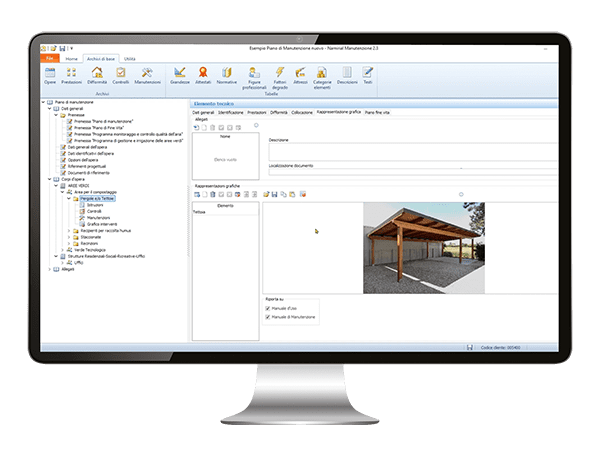600x450 pixels.
Task: Toggle the Manuale di Manutenzione checkbox
Action: pyautogui.click(x=269, y=317)
